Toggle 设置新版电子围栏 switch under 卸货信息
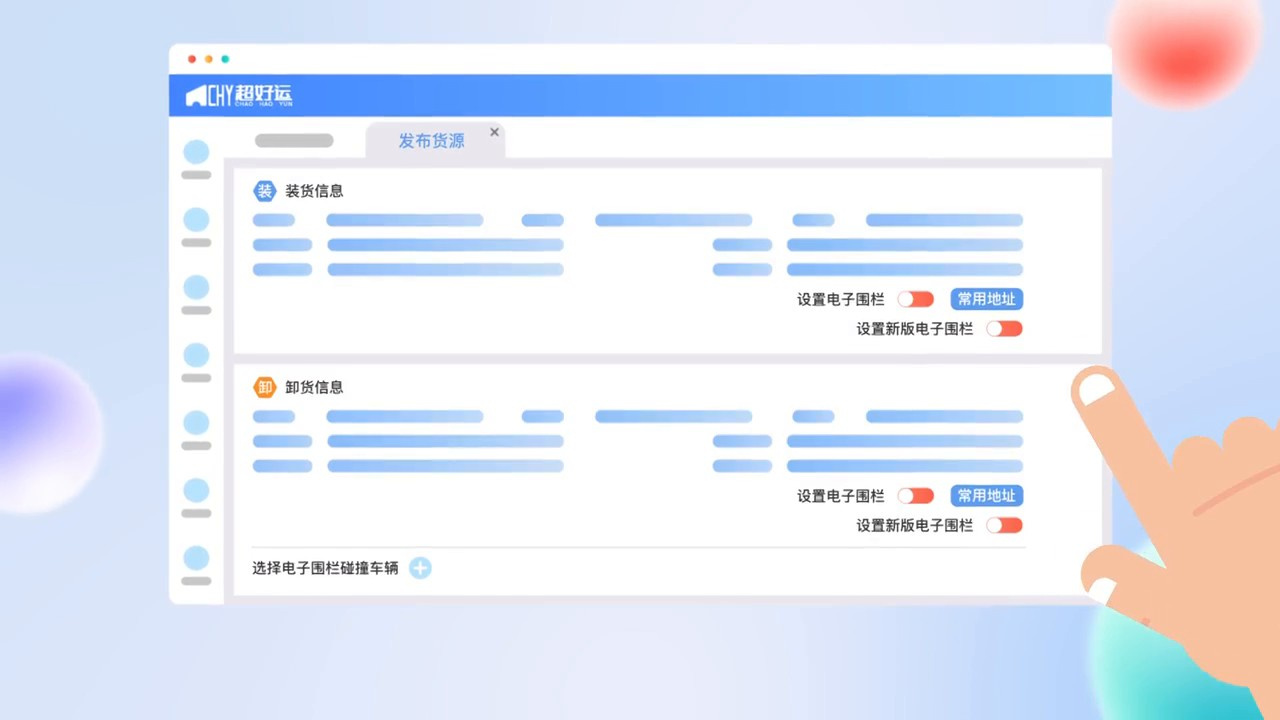Viewport: 1280px width, 720px height. pos(1004,525)
